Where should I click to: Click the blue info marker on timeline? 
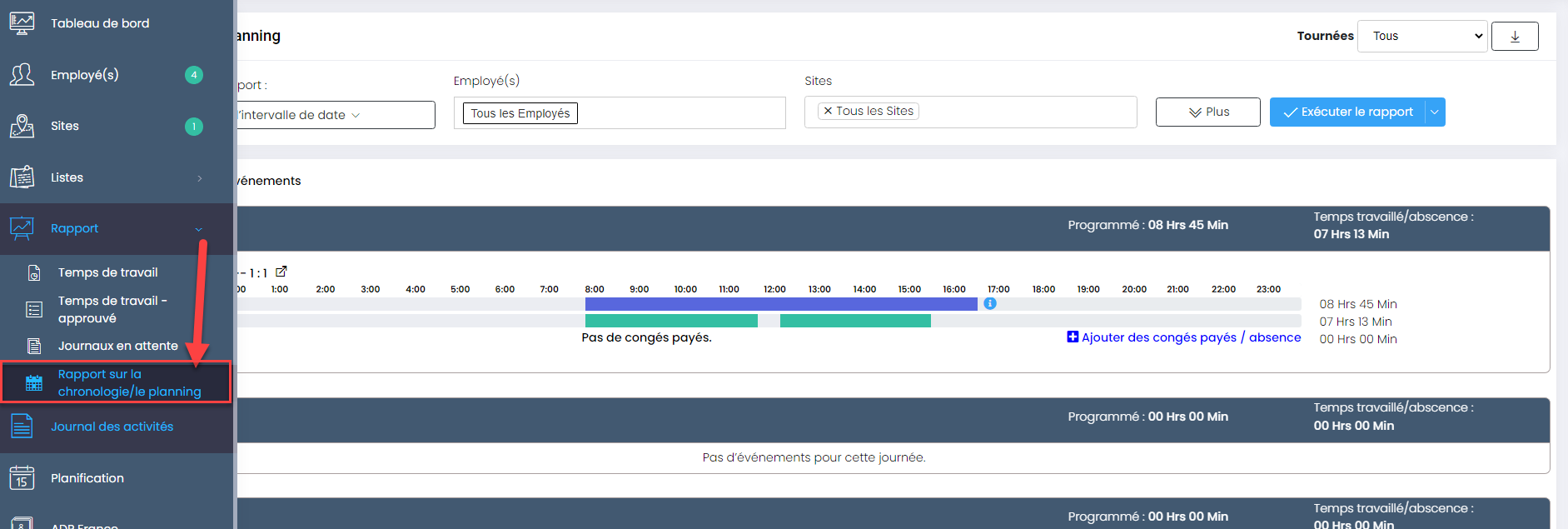(x=990, y=304)
